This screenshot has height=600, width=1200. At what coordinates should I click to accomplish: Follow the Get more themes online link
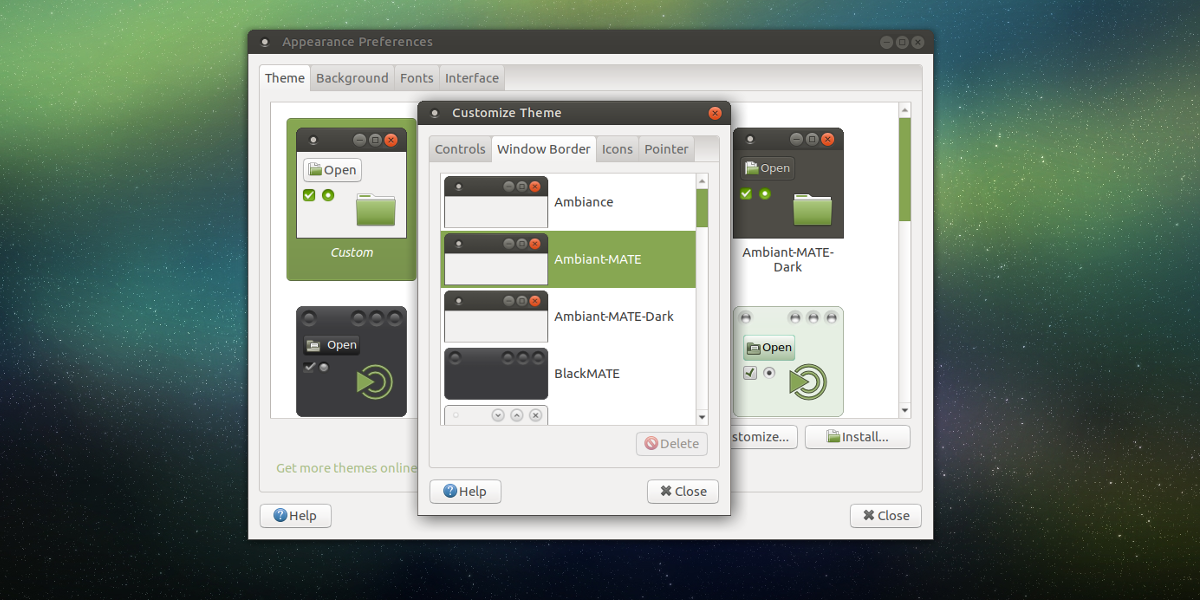pos(346,468)
